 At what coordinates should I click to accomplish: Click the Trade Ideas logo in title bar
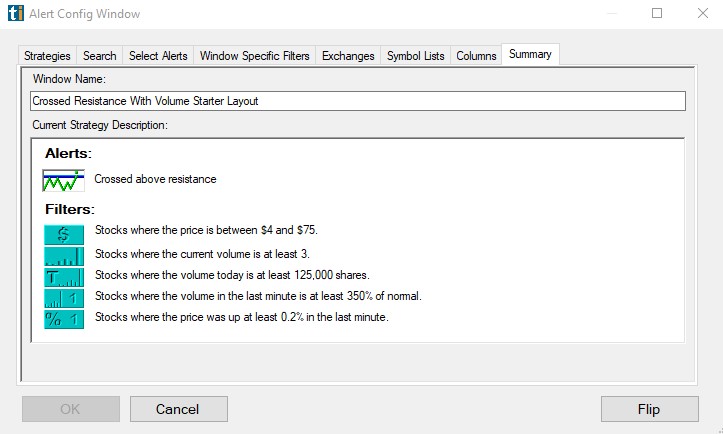(x=14, y=14)
